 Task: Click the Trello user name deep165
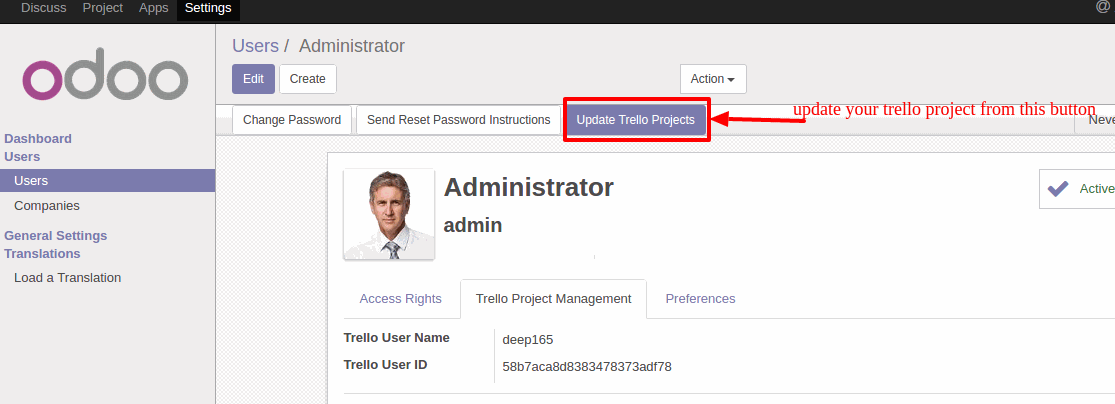pyautogui.click(x=528, y=340)
